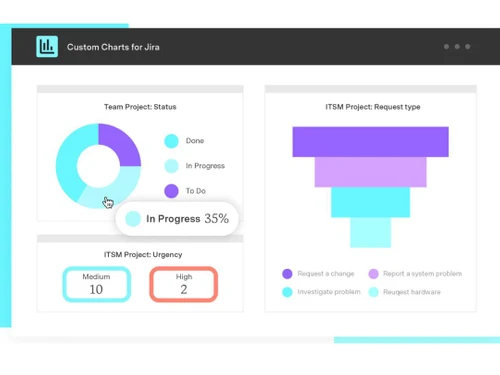Select the top purple funnel bar
This screenshot has width=500, height=375.
coord(371,142)
